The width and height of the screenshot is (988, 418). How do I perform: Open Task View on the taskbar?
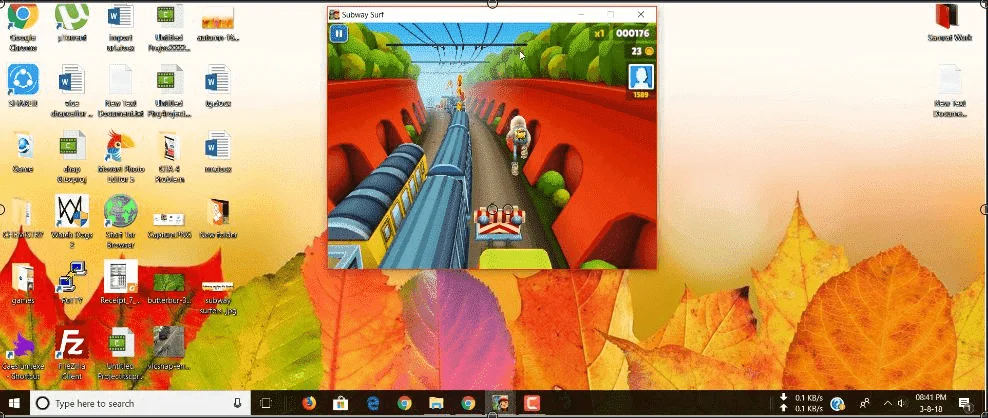tap(266, 403)
